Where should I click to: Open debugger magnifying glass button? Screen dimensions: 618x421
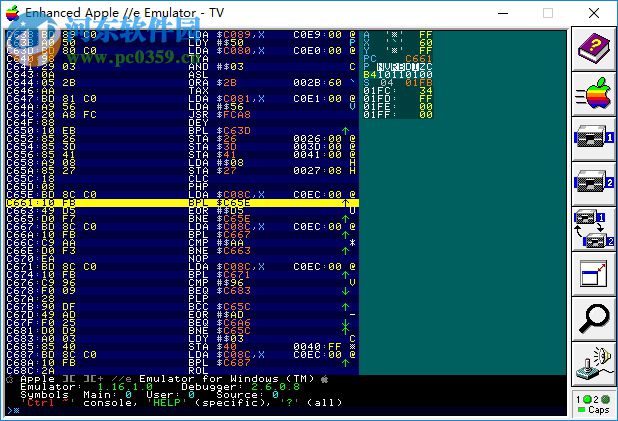pyautogui.click(x=594, y=318)
